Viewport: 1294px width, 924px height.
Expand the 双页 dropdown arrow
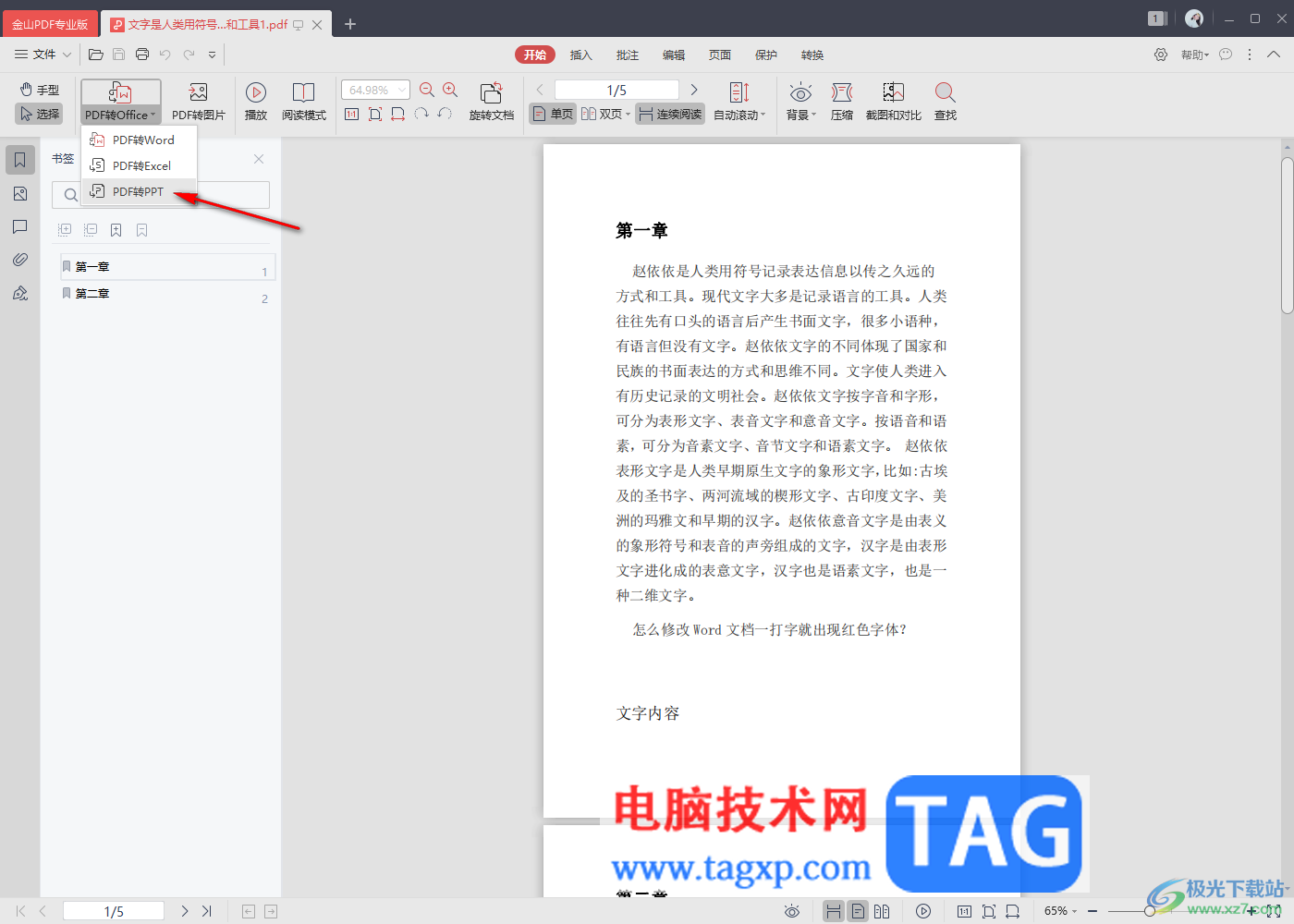(629, 115)
